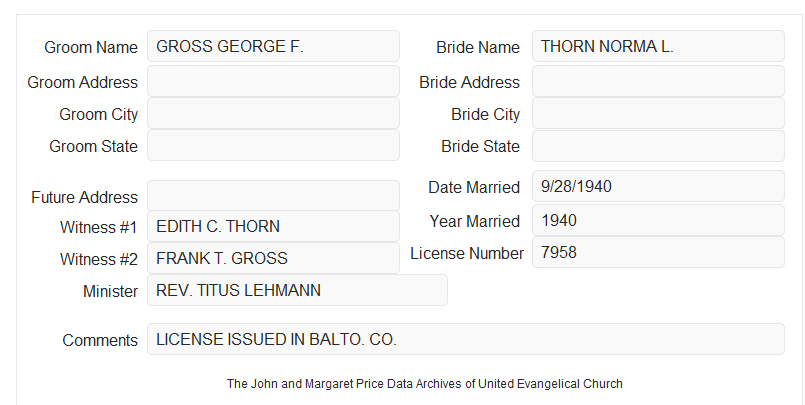Select the Groom City input
Viewport: 805px width, 405px height.
tap(273, 113)
